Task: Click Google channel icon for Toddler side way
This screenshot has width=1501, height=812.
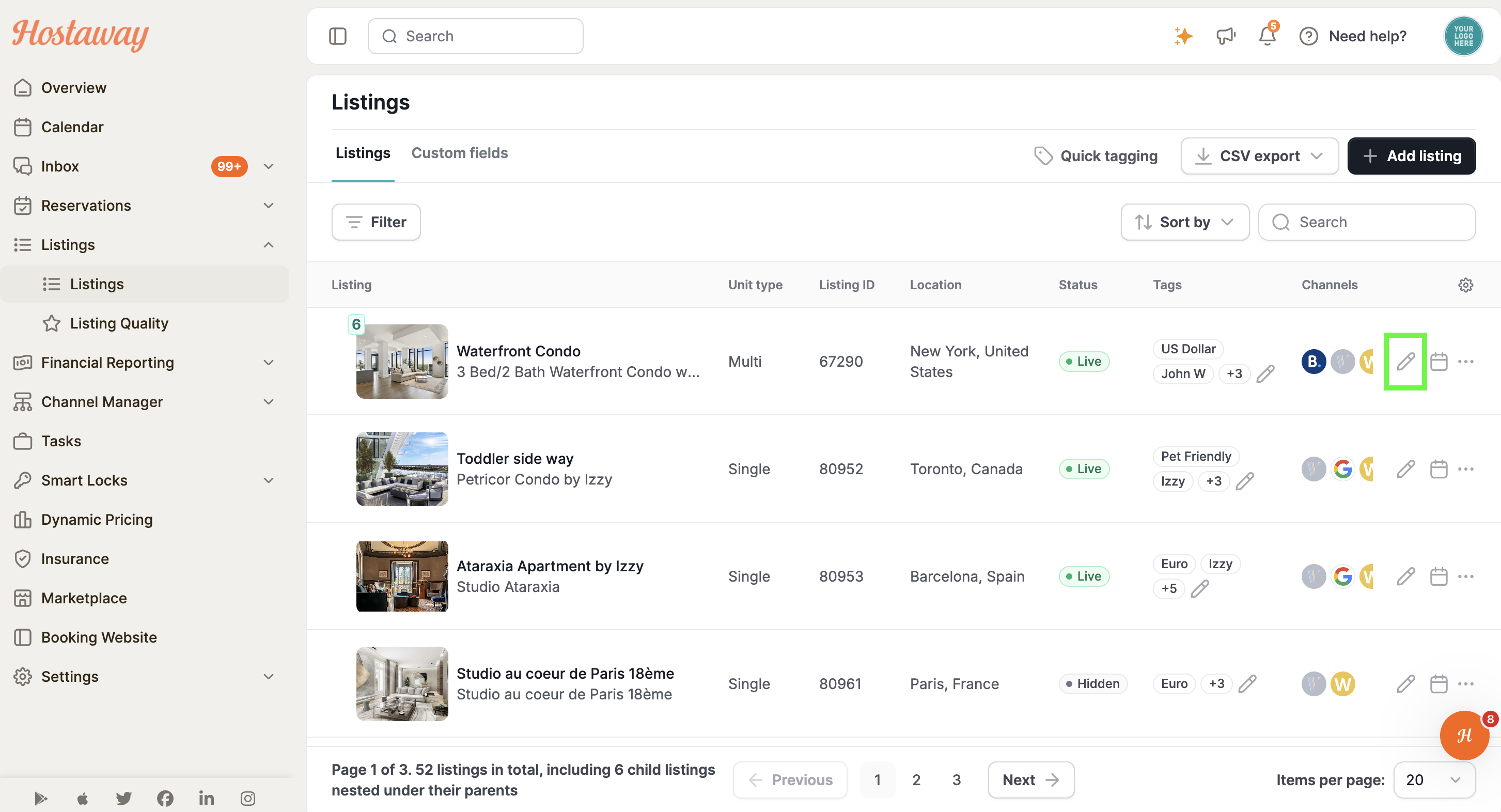Action: (x=1342, y=469)
